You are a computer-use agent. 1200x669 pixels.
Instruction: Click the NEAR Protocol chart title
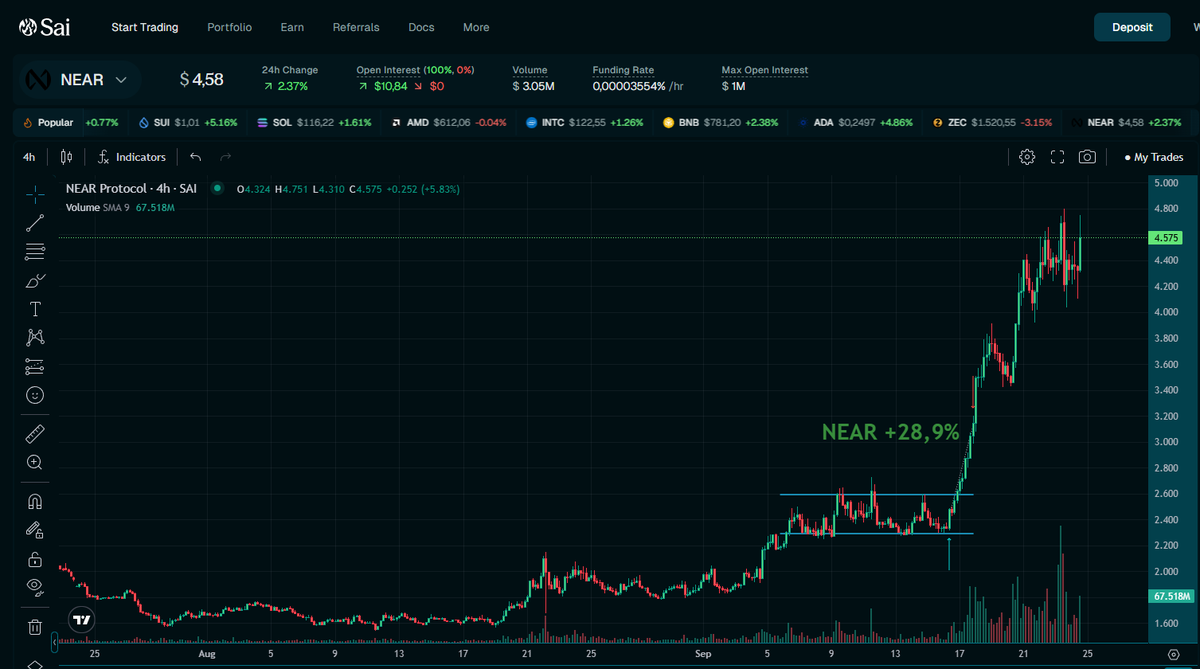(x=131, y=188)
